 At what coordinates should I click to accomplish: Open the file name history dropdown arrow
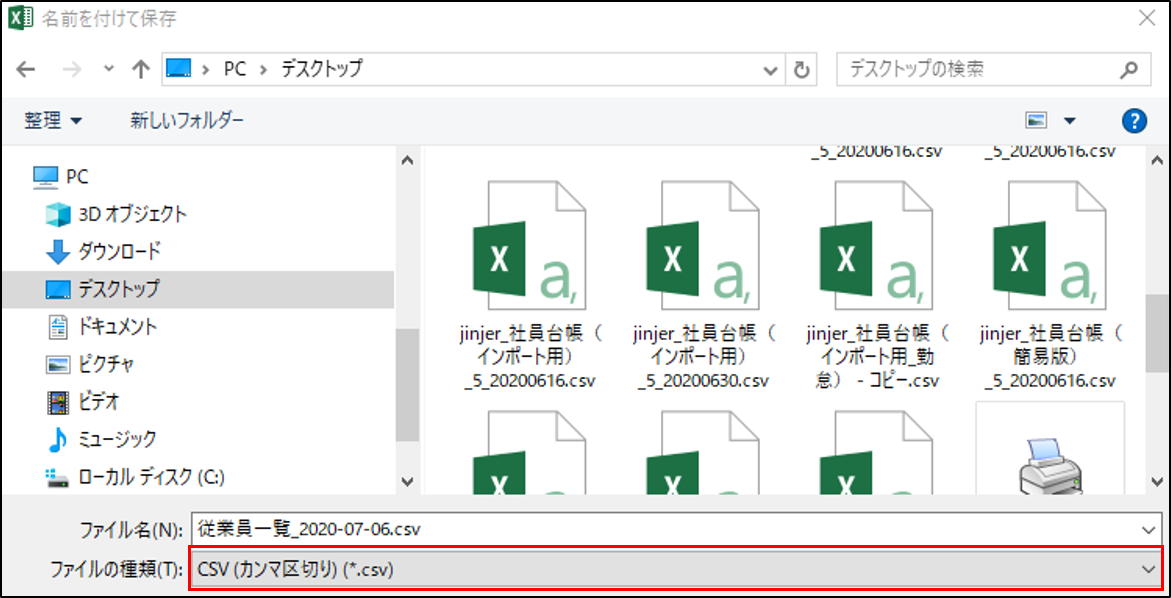[1146, 528]
